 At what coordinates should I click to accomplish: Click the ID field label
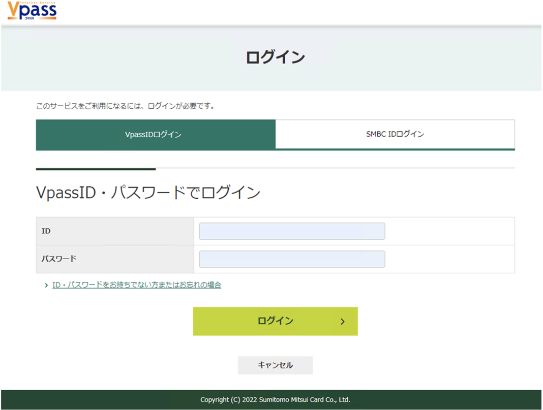coord(46,231)
